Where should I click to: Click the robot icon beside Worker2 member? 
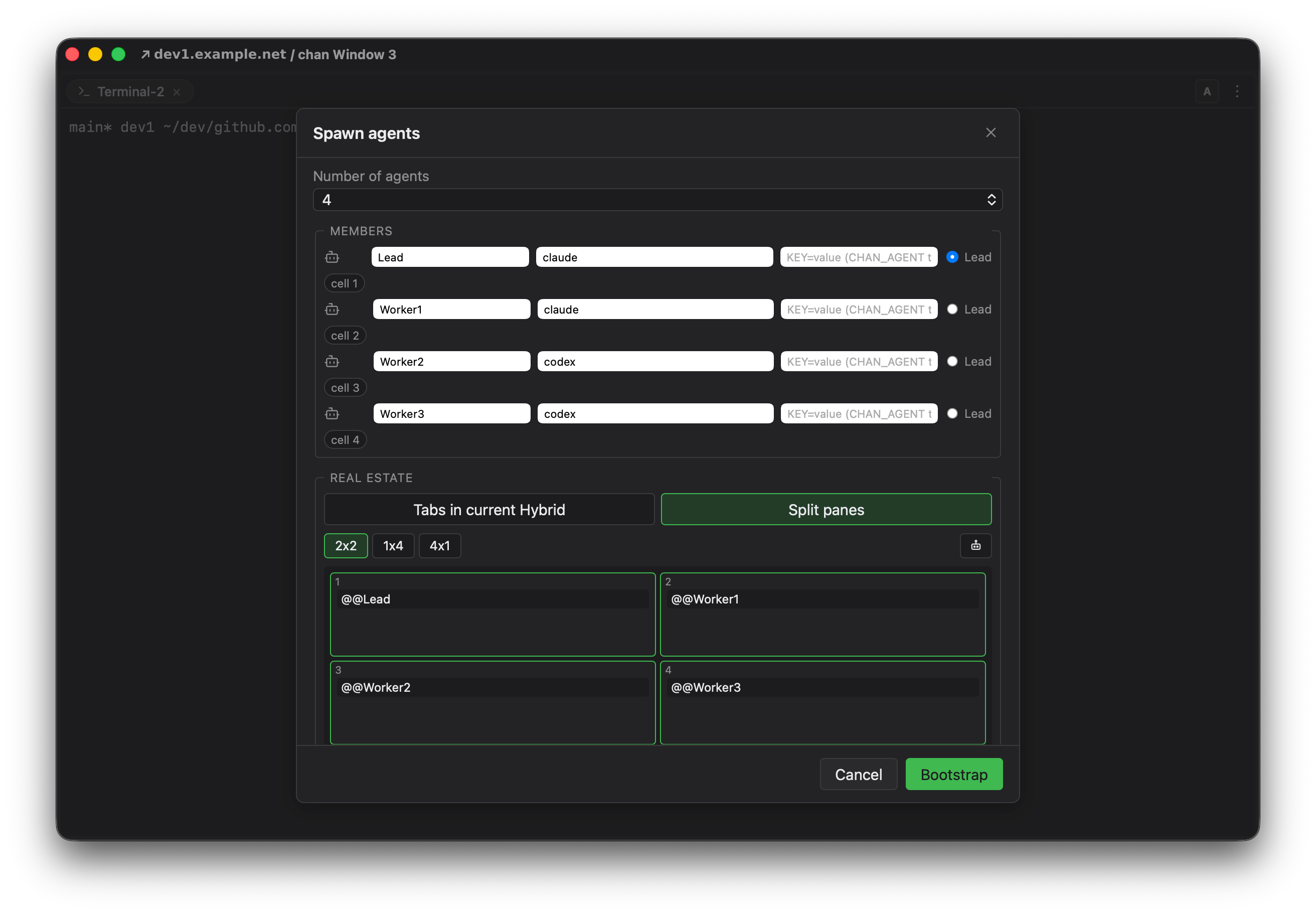pos(332,362)
